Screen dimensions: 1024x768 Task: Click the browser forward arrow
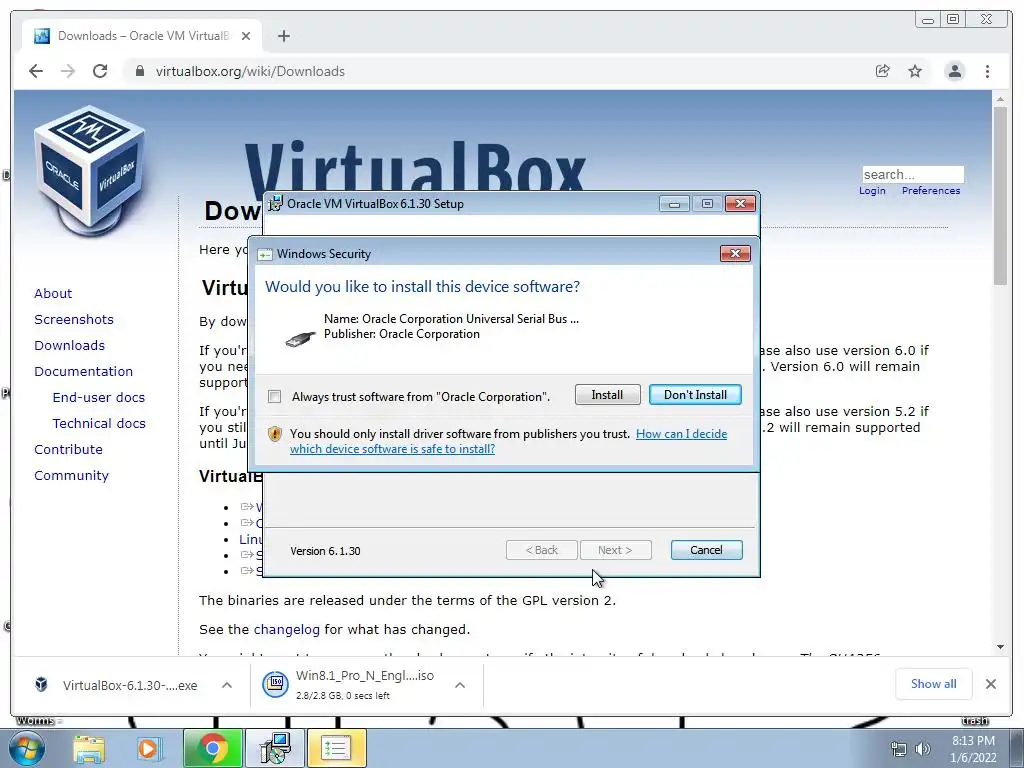coord(68,71)
